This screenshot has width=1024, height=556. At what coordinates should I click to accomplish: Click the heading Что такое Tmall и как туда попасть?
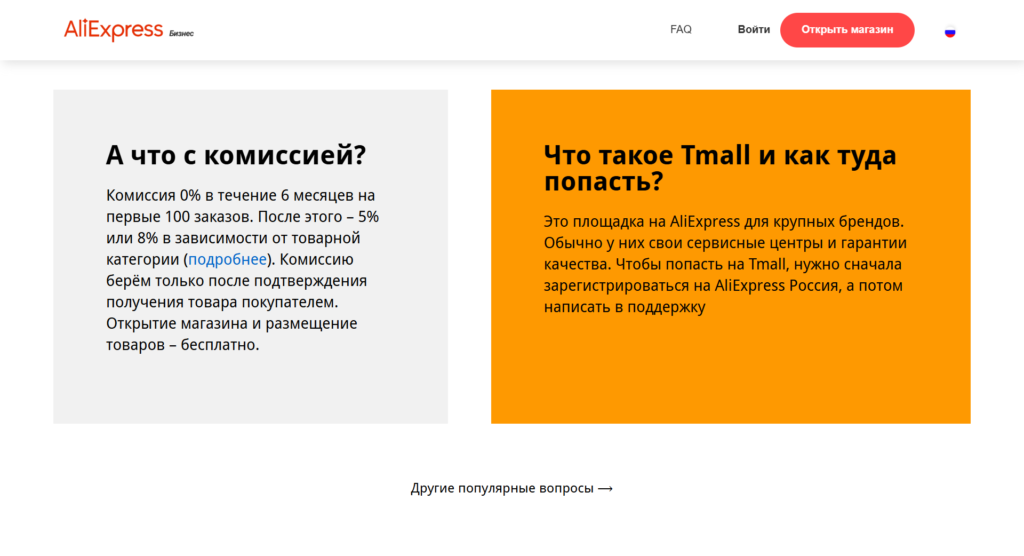720,168
